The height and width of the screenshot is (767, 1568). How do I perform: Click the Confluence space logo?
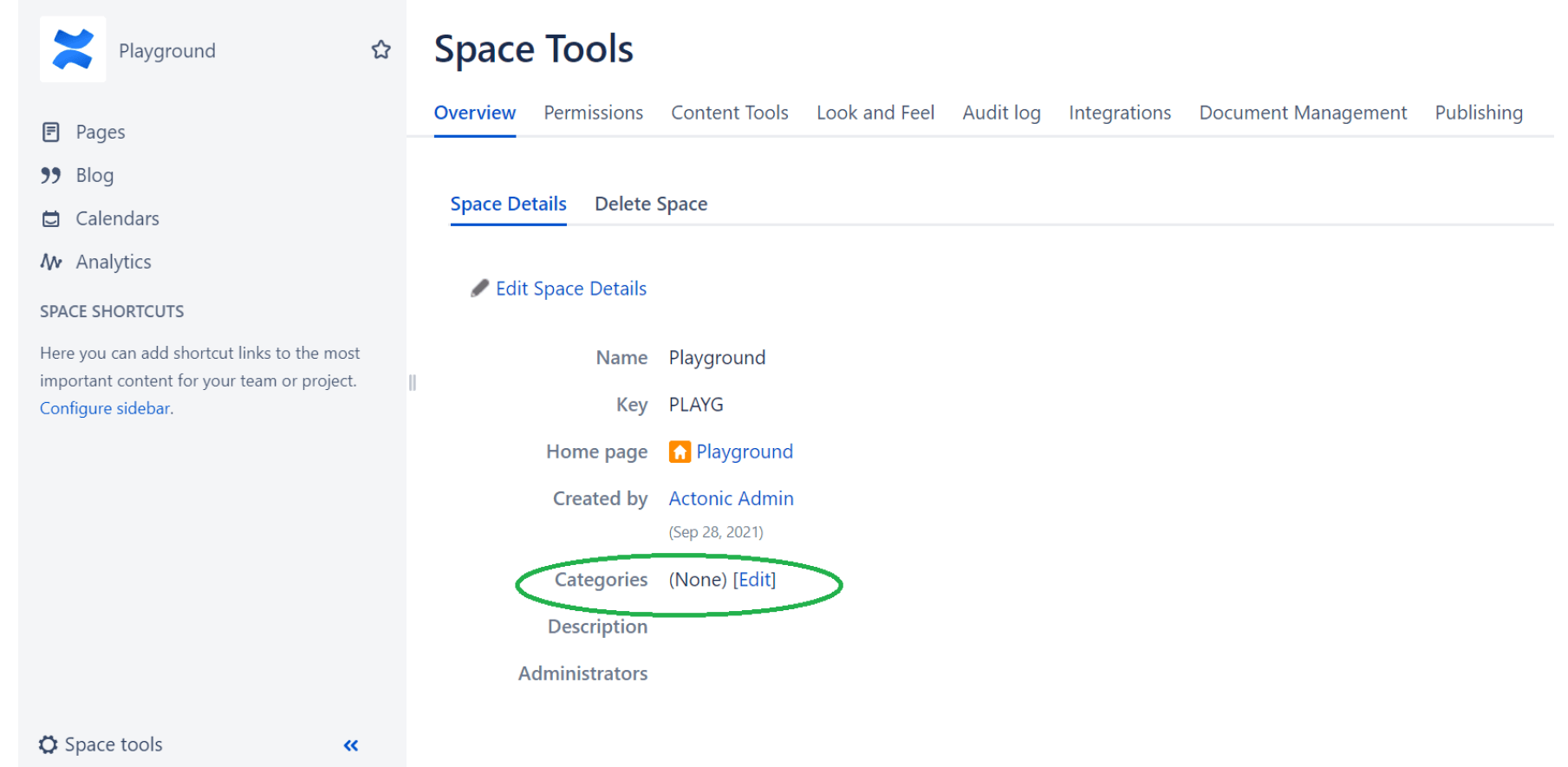click(x=73, y=49)
